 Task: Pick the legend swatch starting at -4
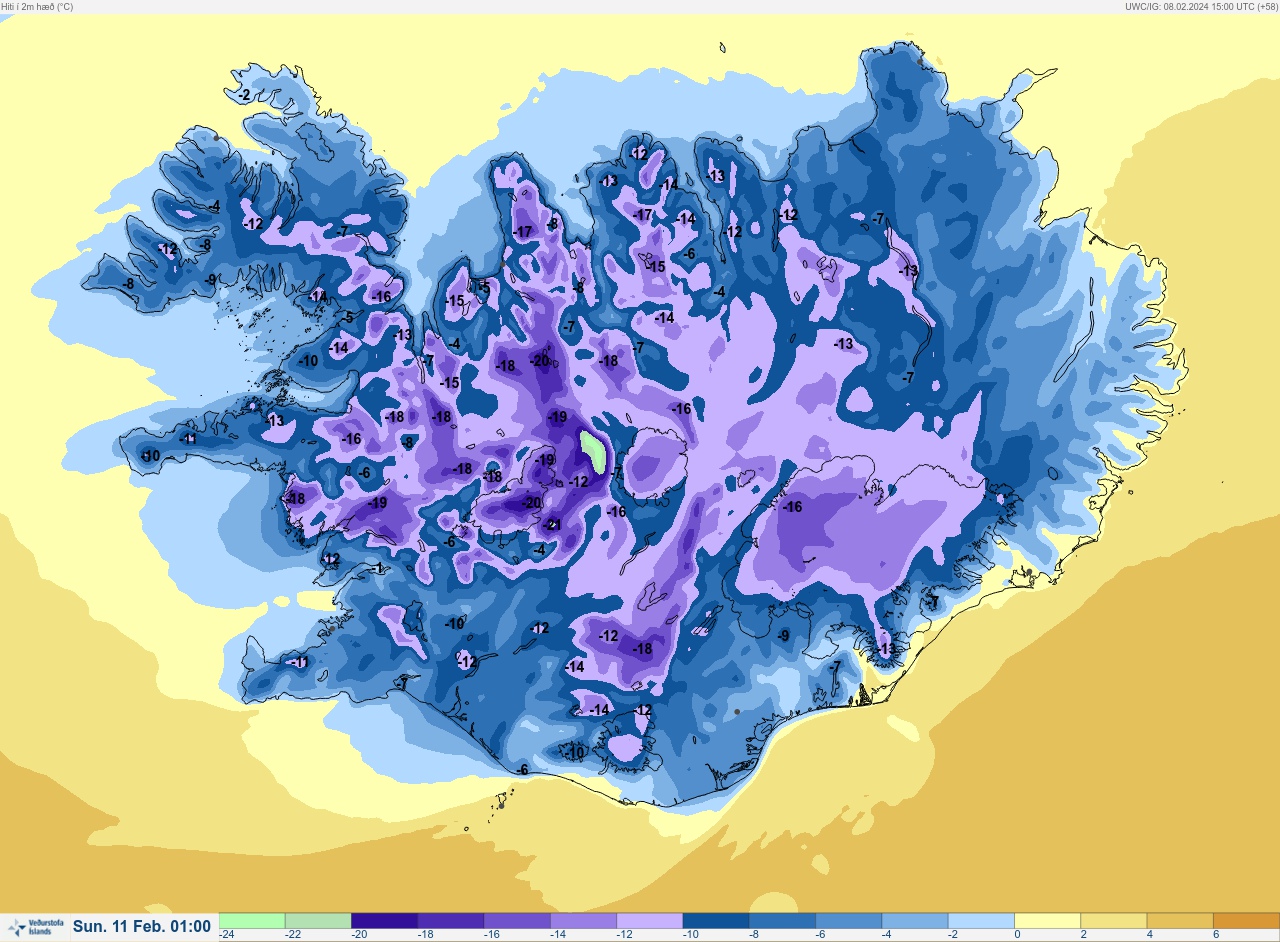click(915, 920)
